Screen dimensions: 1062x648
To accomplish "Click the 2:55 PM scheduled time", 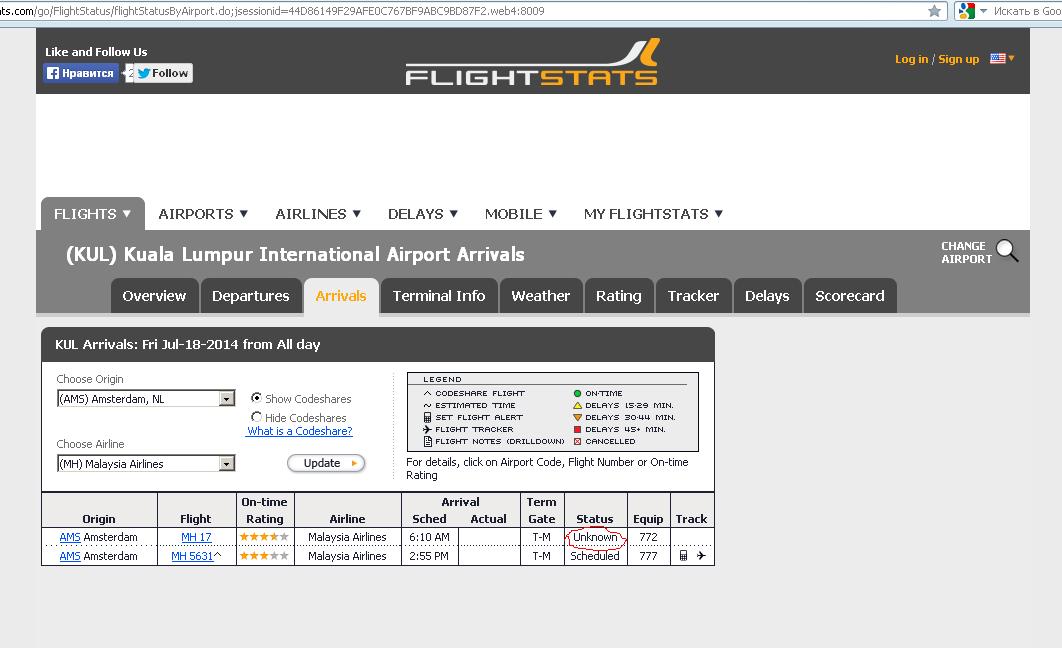I will tap(429, 556).
